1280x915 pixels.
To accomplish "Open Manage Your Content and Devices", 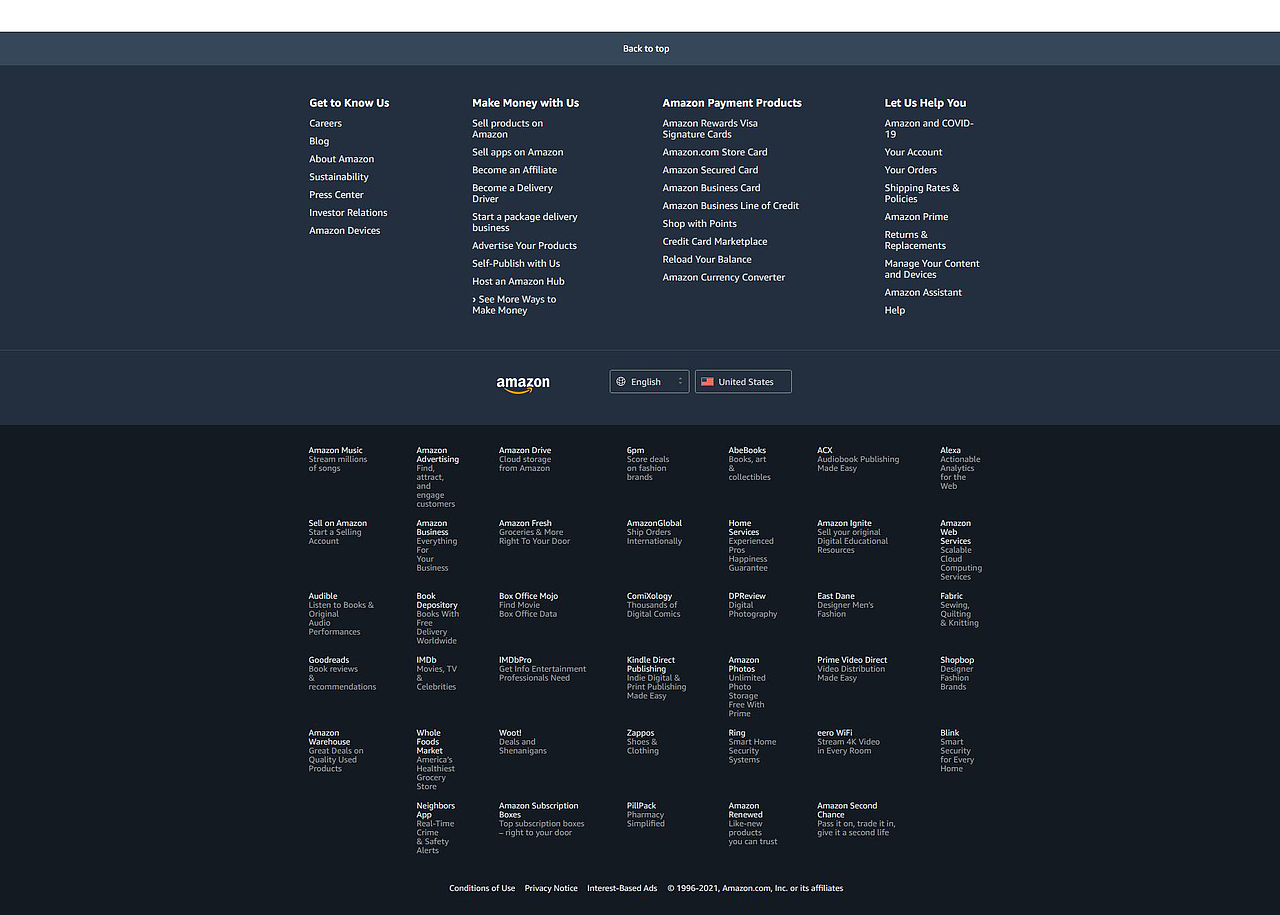I will [x=932, y=270].
